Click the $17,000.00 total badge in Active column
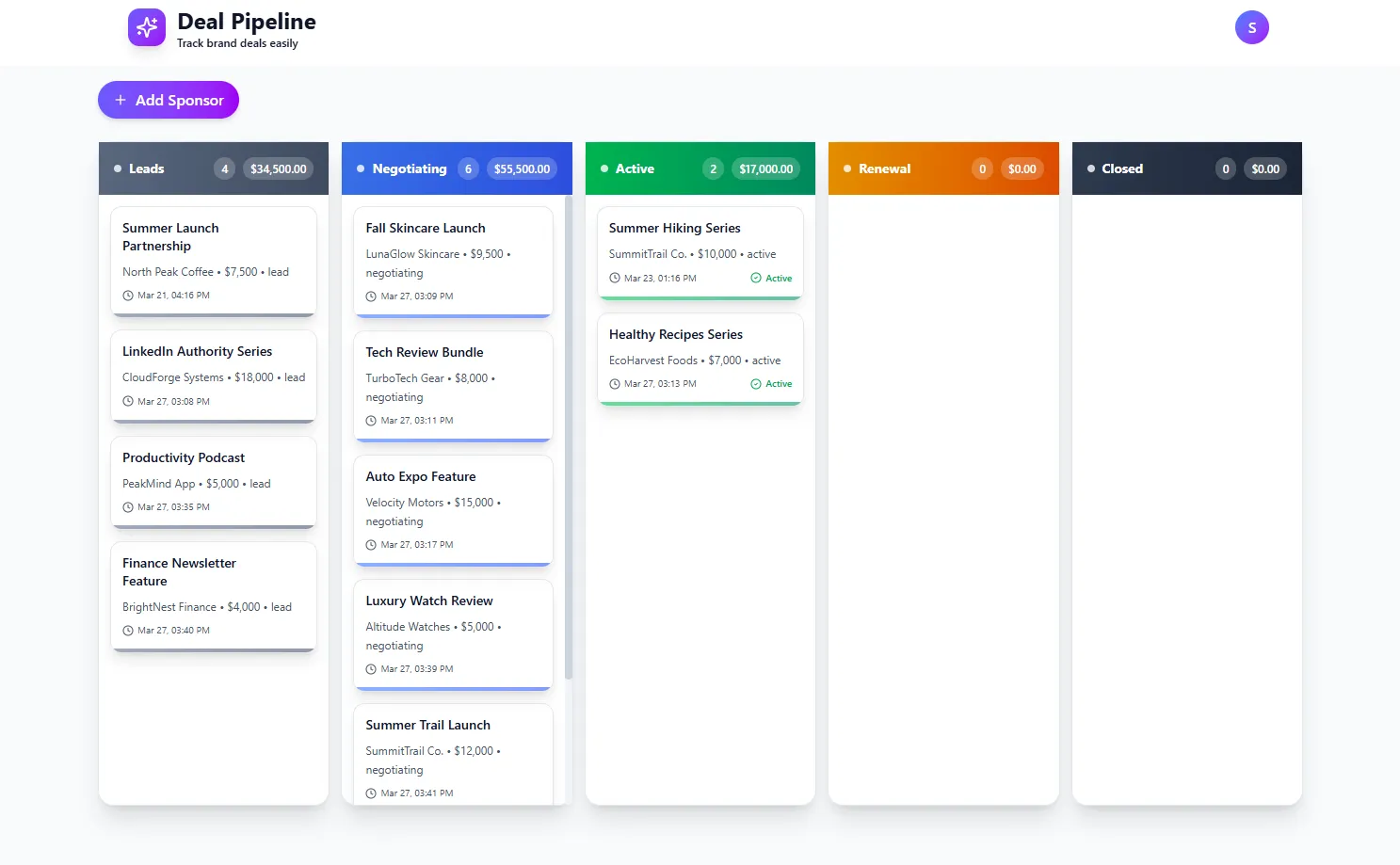The image size is (1400, 865). (x=765, y=169)
